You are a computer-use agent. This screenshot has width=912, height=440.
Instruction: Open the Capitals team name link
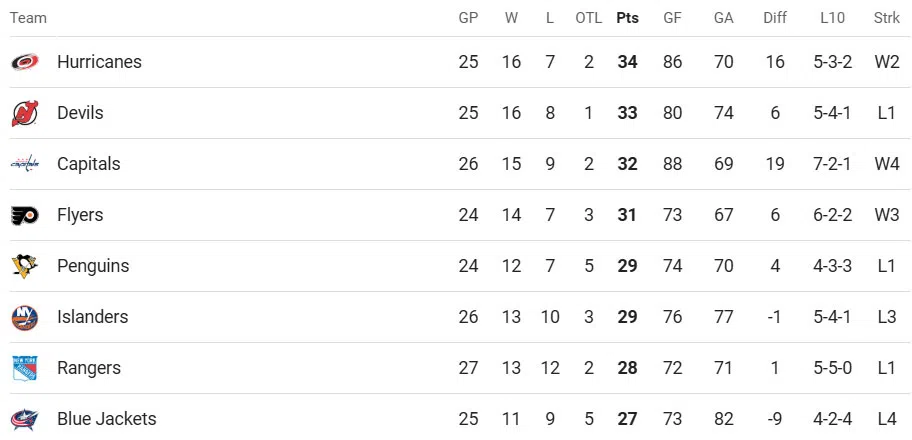tap(88, 164)
